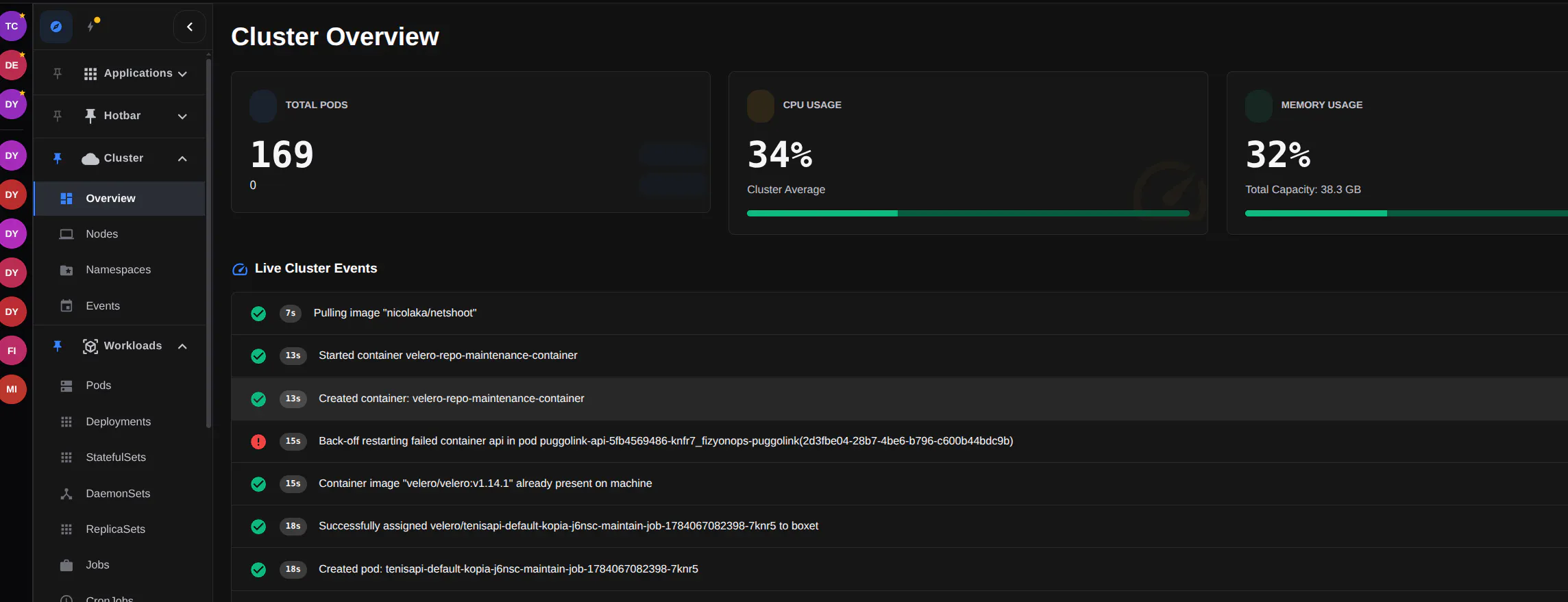
Task: Click the memory usage progress bar
Action: point(1406,214)
